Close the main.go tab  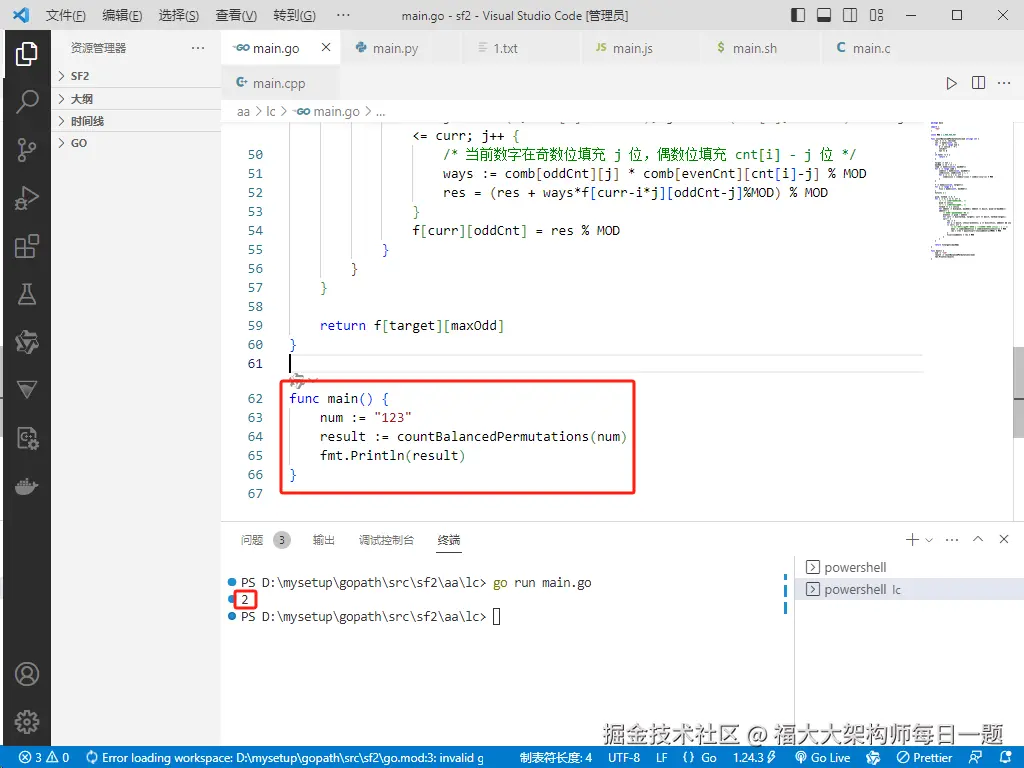click(326, 48)
